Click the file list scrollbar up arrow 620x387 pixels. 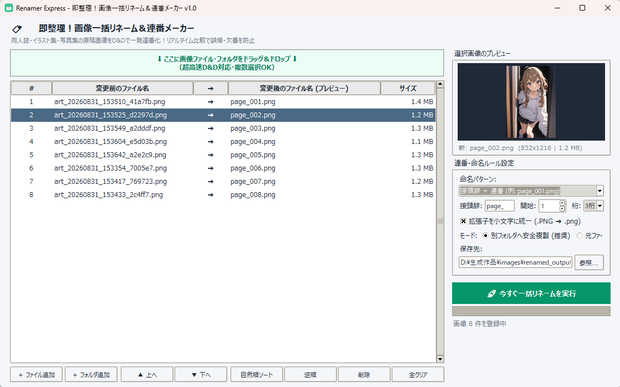click(440, 85)
